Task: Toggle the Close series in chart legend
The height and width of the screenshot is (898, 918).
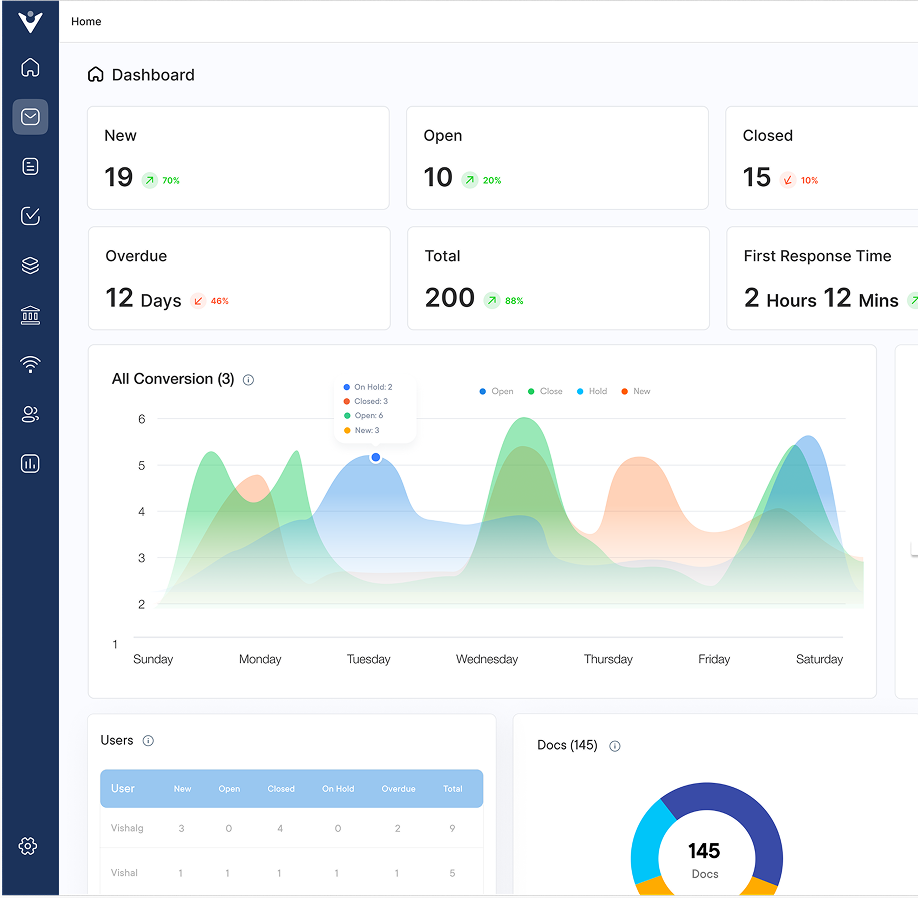Action: pos(545,391)
